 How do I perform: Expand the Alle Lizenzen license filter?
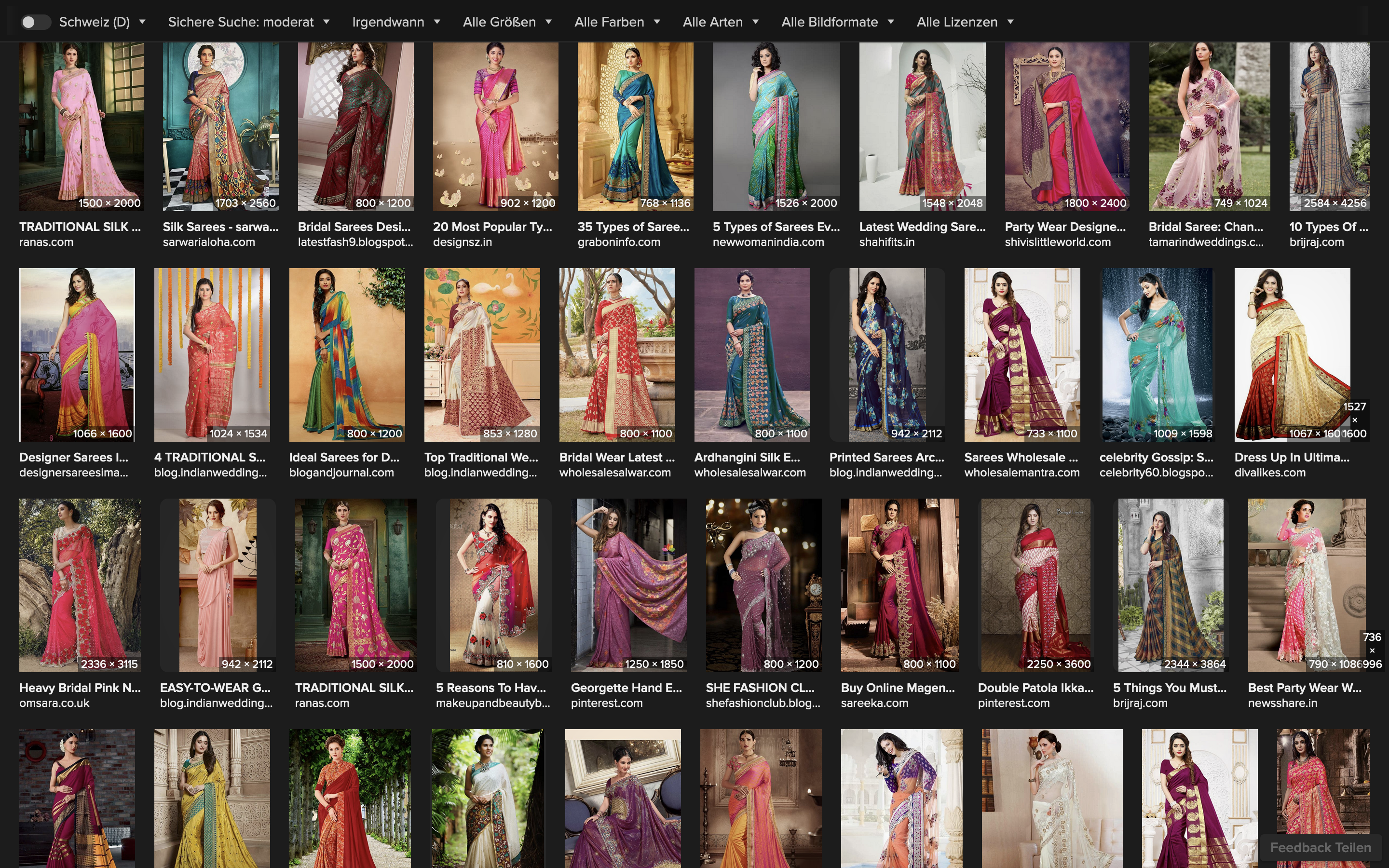[x=965, y=22]
